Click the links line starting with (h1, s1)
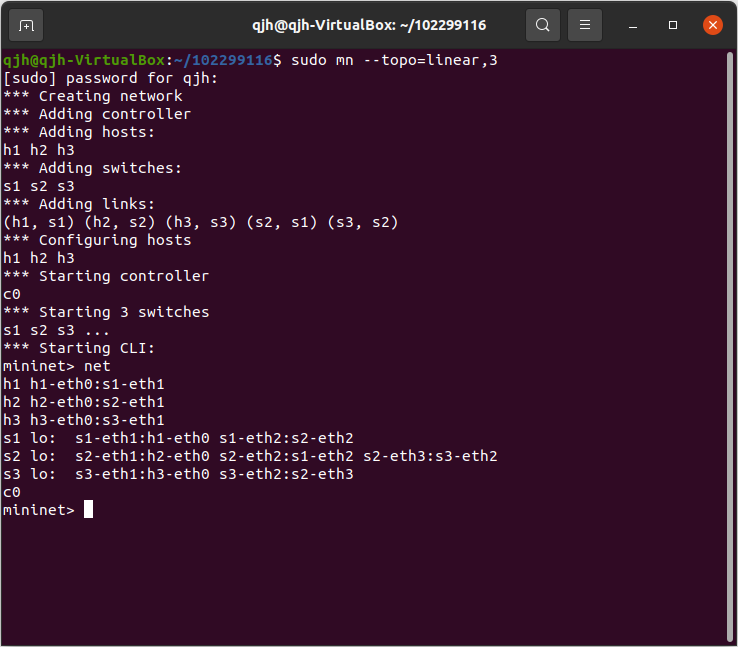738x647 pixels. click(200, 222)
